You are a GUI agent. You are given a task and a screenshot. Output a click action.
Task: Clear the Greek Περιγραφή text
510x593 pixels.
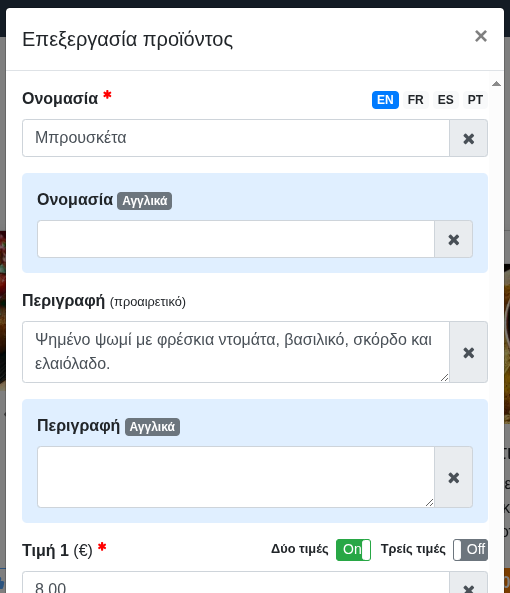tap(468, 352)
